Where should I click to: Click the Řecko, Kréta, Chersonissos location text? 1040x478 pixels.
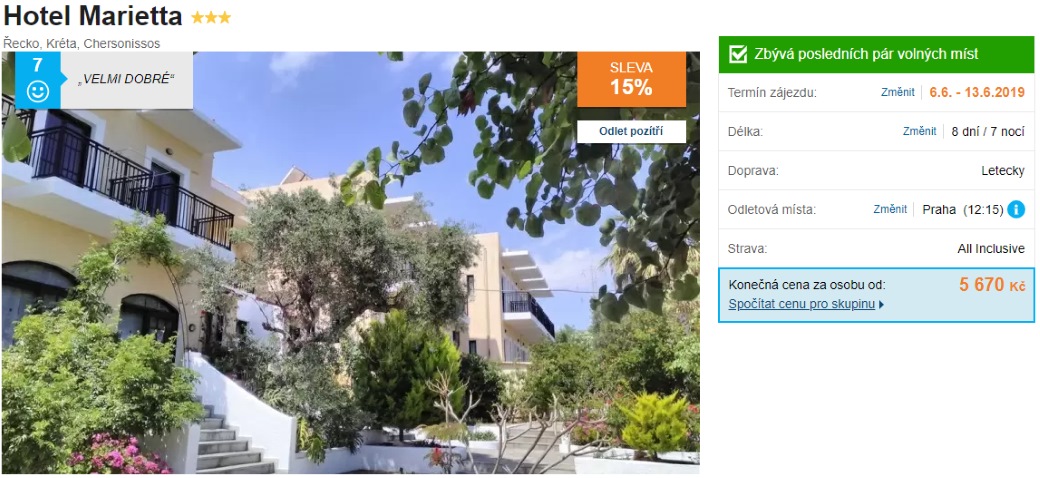pos(82,44)
